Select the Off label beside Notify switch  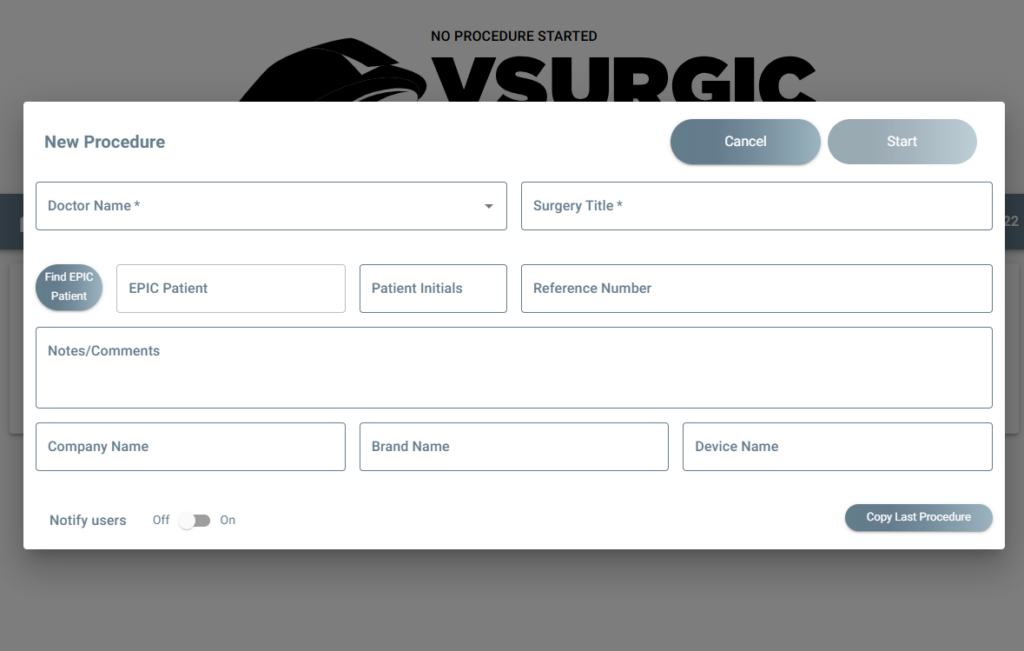[x=161, y=520]
